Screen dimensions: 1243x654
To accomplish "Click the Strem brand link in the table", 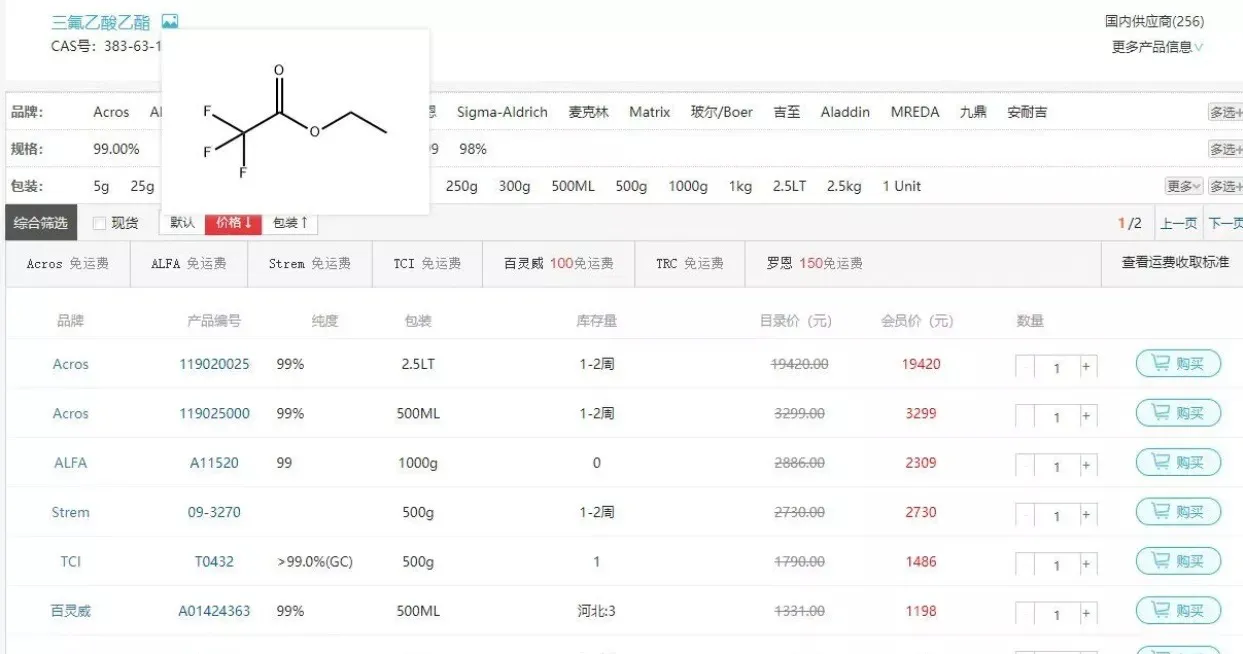I will pos(70,512).
